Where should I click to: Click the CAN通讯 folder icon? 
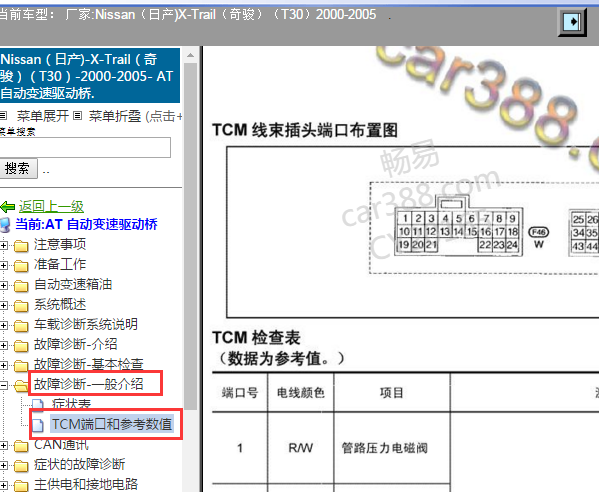tap(21, 446)
